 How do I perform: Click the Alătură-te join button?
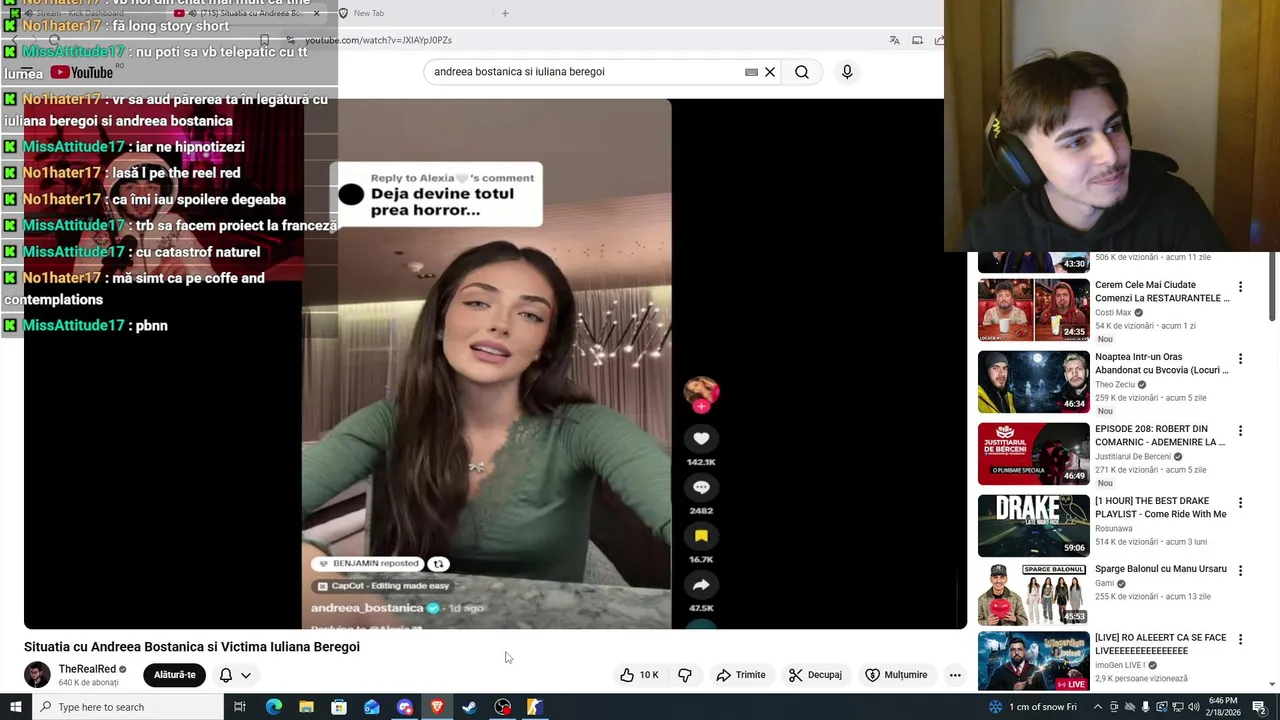point(175,675)
